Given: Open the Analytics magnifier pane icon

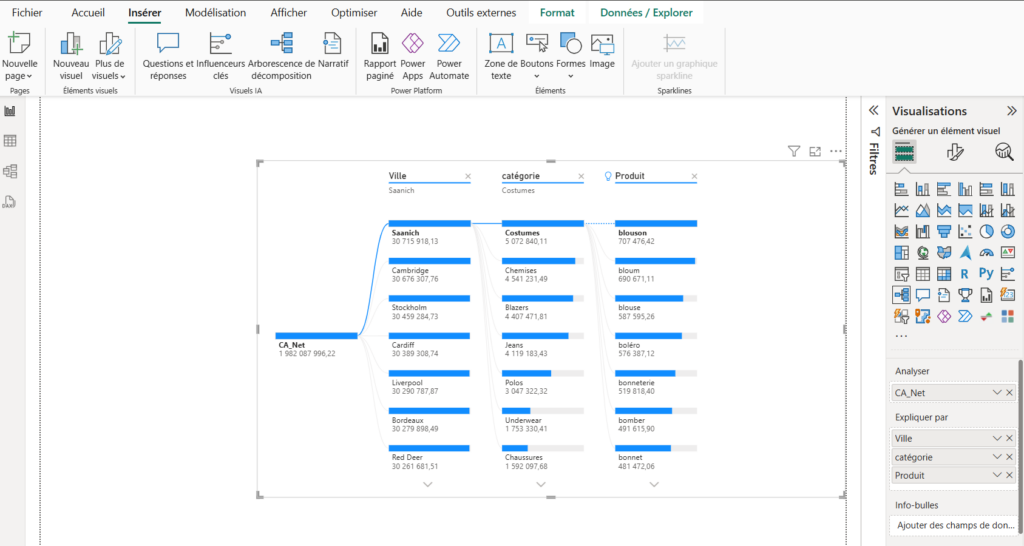Looking at the screenshot, I should tap(1003, 152).
